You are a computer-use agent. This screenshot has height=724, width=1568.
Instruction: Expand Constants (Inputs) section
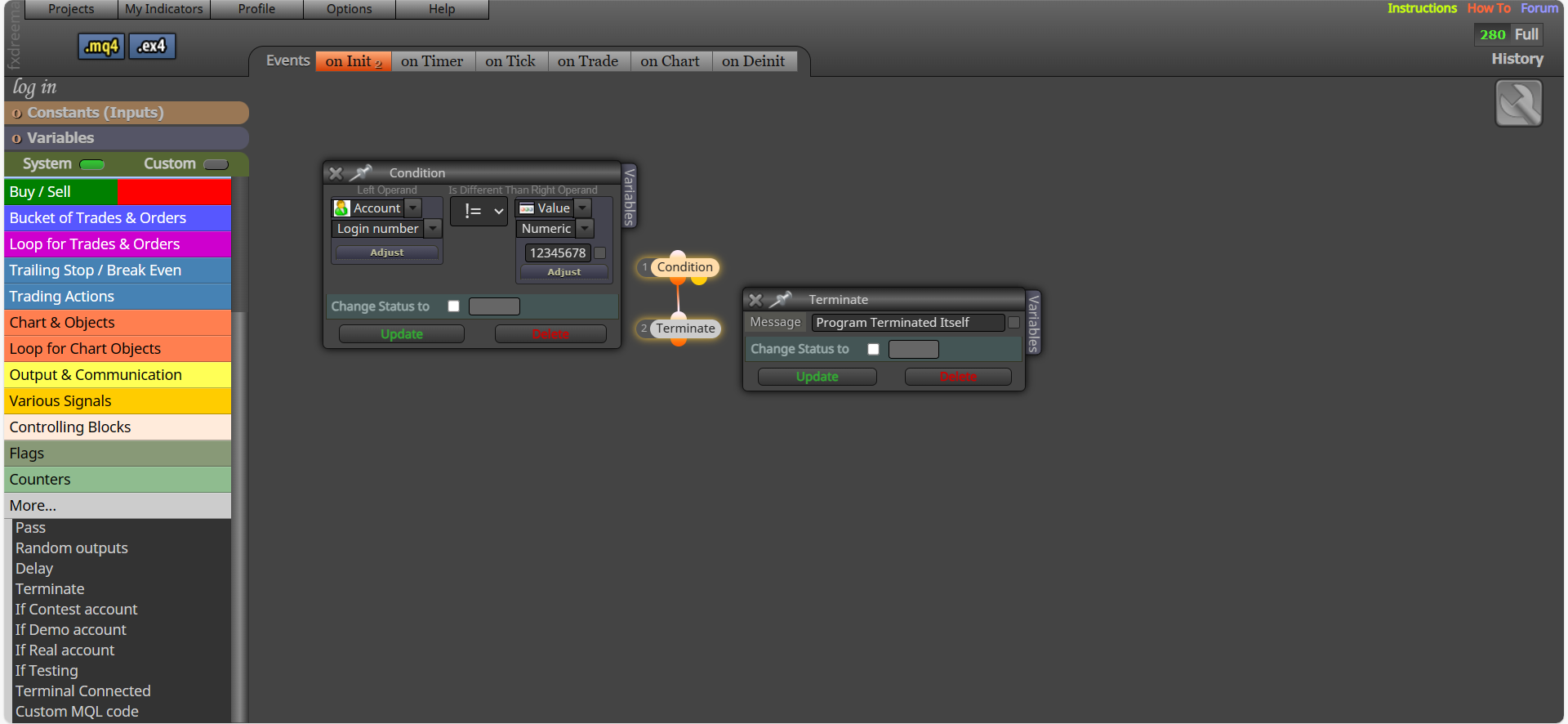point(127,113)
